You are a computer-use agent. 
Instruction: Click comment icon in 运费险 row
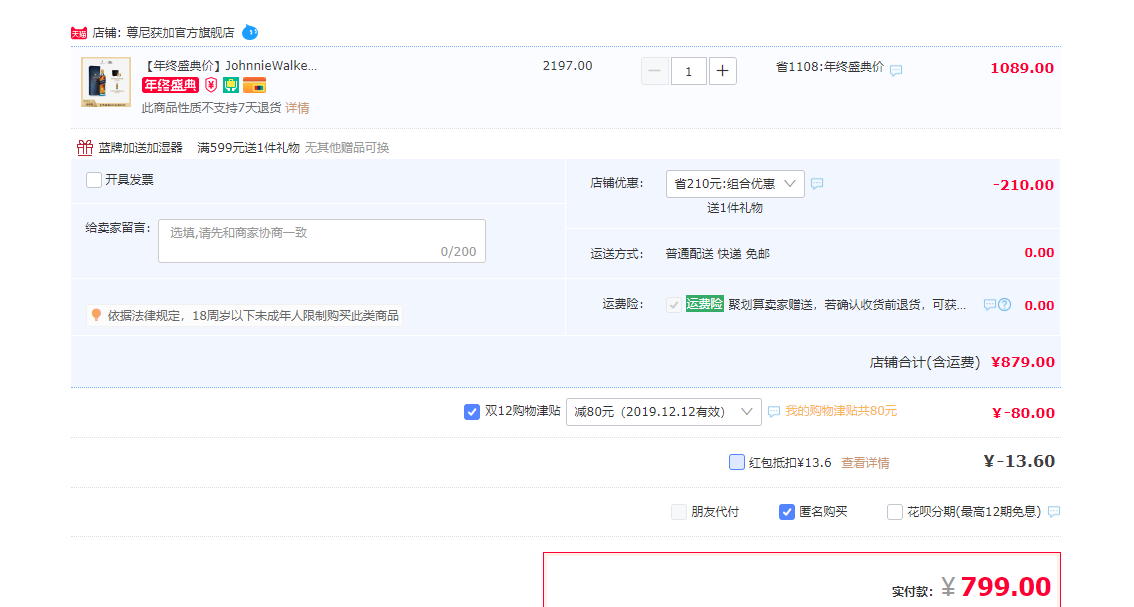point(989,305)
